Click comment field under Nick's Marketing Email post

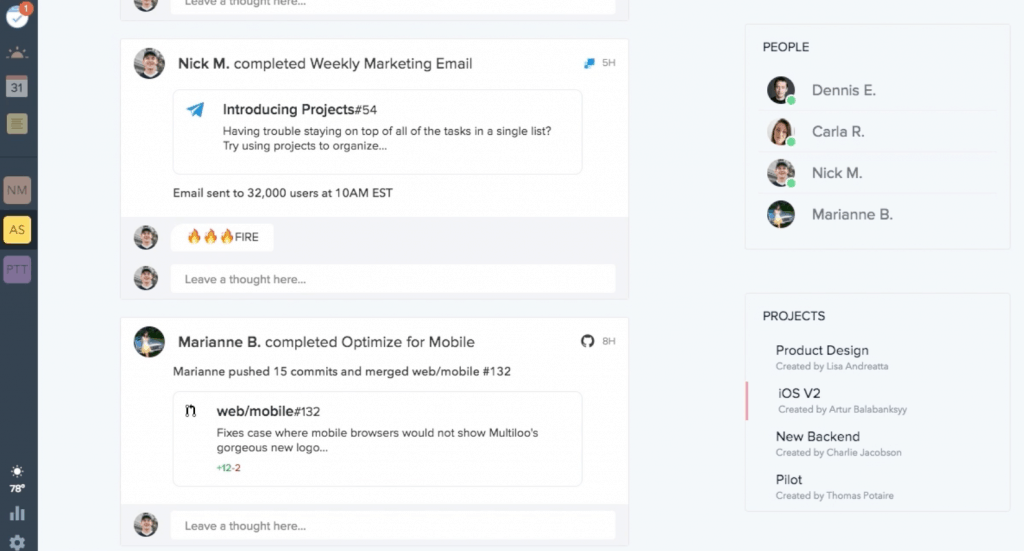pos(393,279)
